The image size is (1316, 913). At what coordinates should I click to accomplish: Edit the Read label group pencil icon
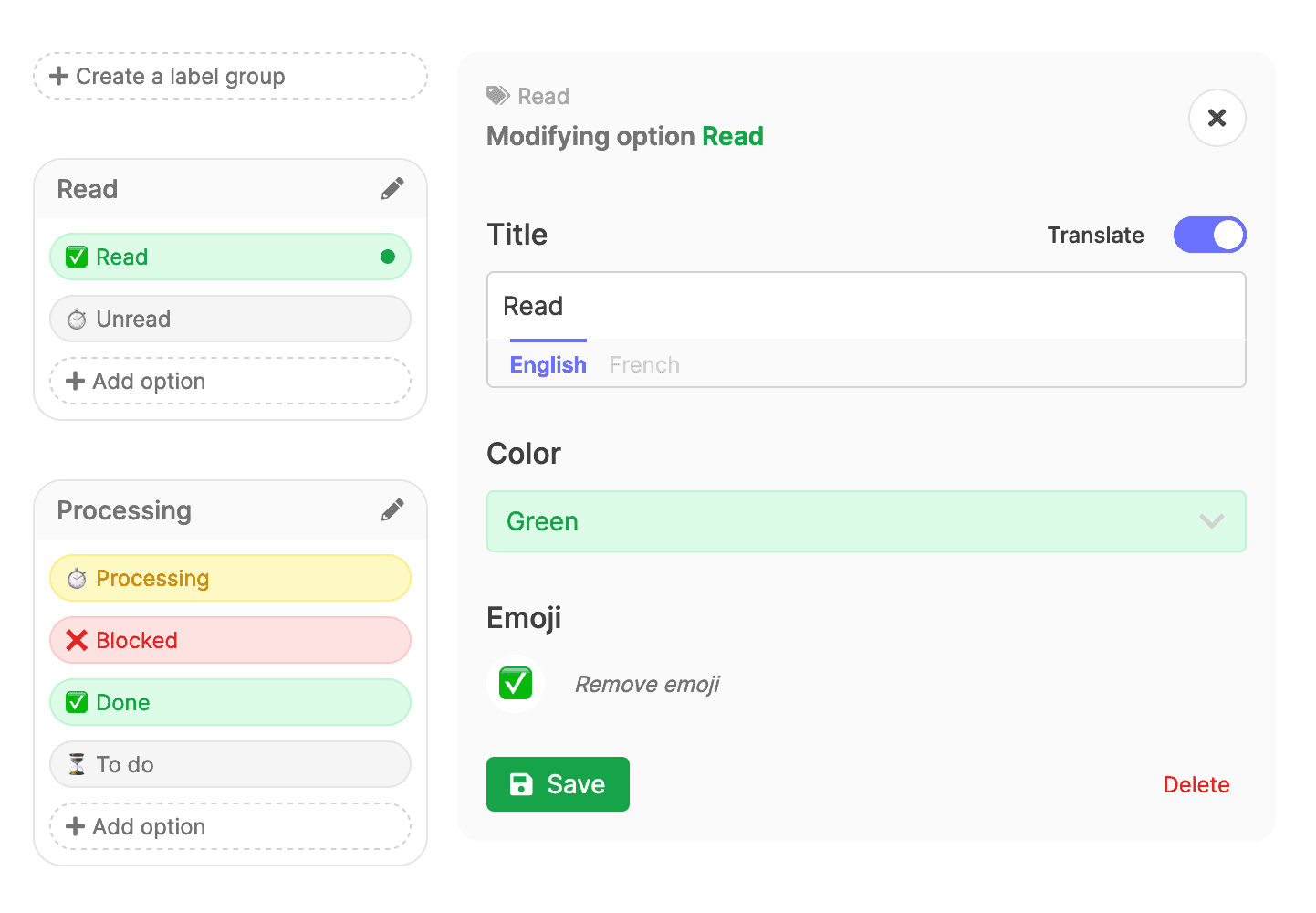[392, 189]
